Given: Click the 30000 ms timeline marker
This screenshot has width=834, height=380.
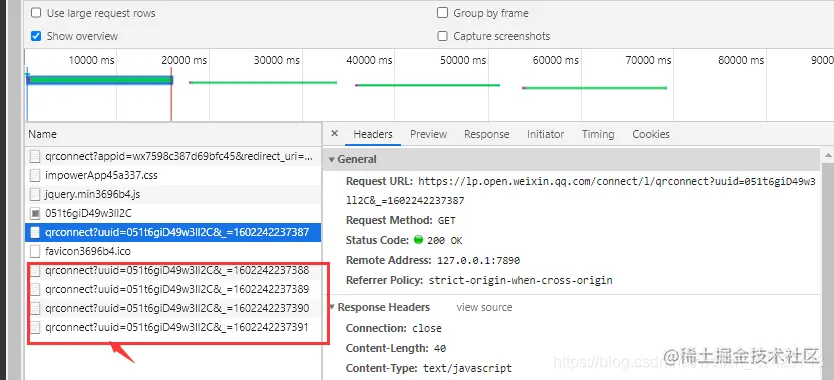Looking at the screenshot, I should point(277,60).
